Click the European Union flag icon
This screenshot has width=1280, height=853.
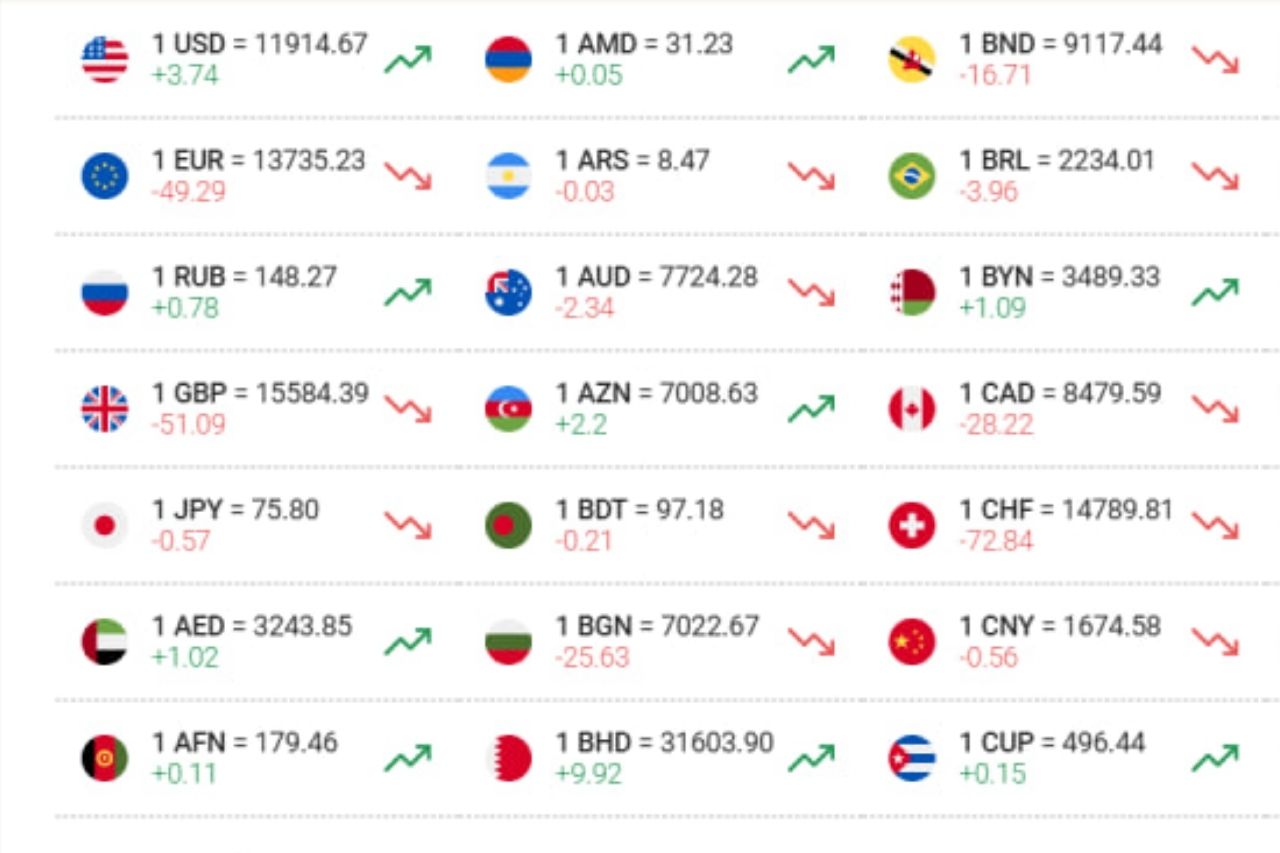coord(105,176)
